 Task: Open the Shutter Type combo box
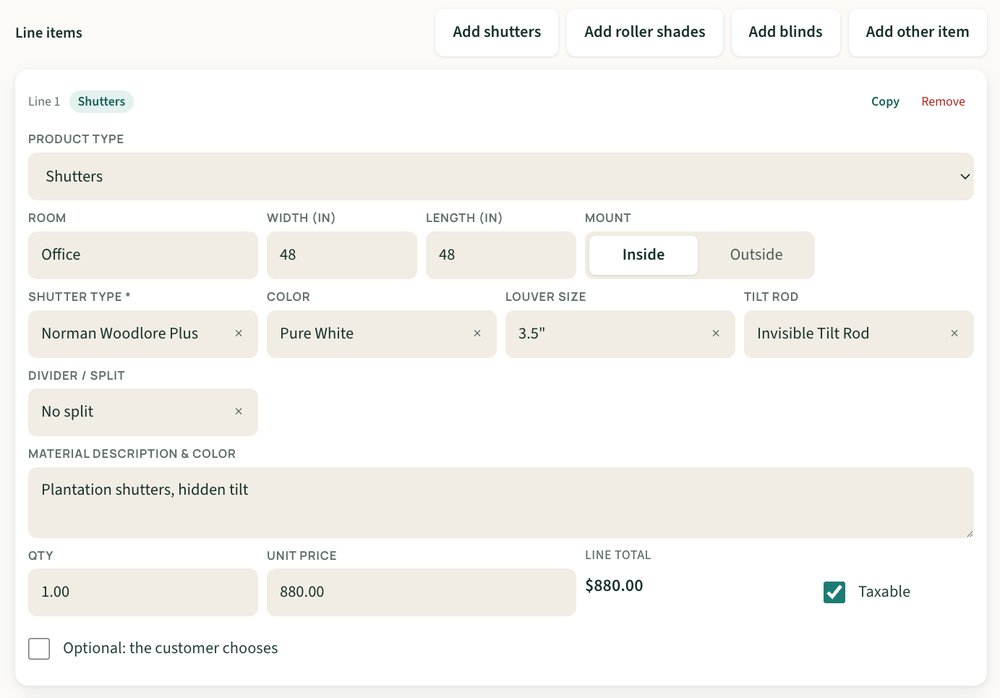pyautogui.click(x=143, y=334)
